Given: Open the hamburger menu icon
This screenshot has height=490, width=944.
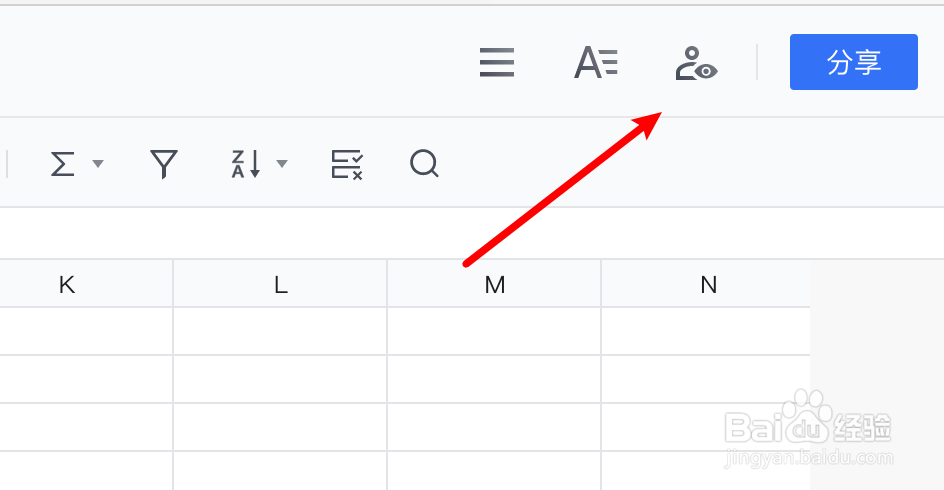Looking at the screenshot, I should [497, 63].
